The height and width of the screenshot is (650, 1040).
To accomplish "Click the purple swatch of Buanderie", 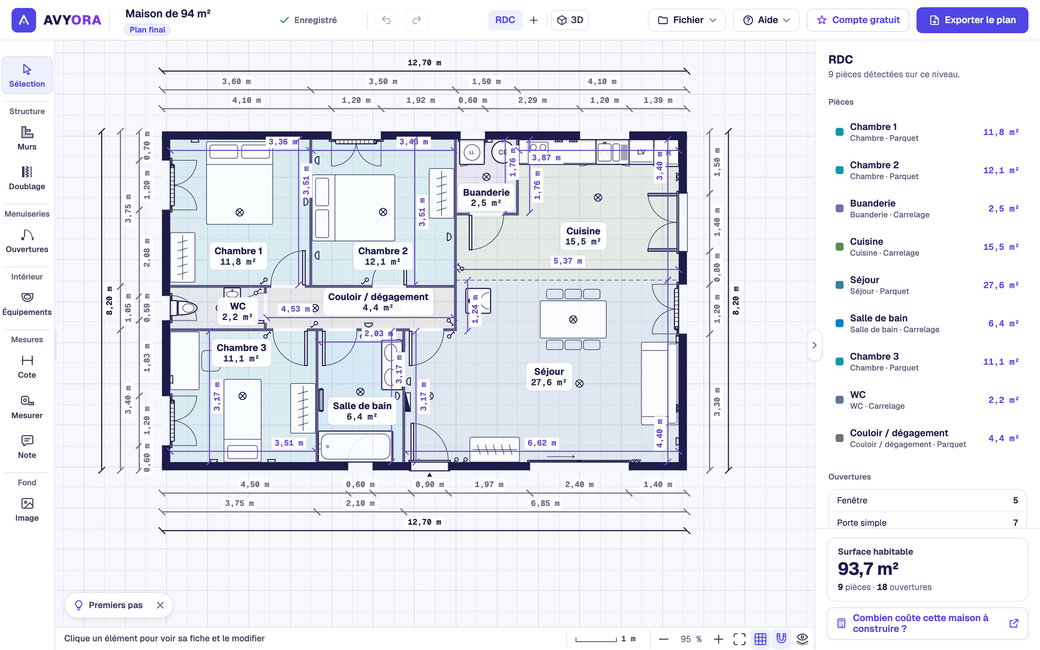I will (x=839, y=208).
